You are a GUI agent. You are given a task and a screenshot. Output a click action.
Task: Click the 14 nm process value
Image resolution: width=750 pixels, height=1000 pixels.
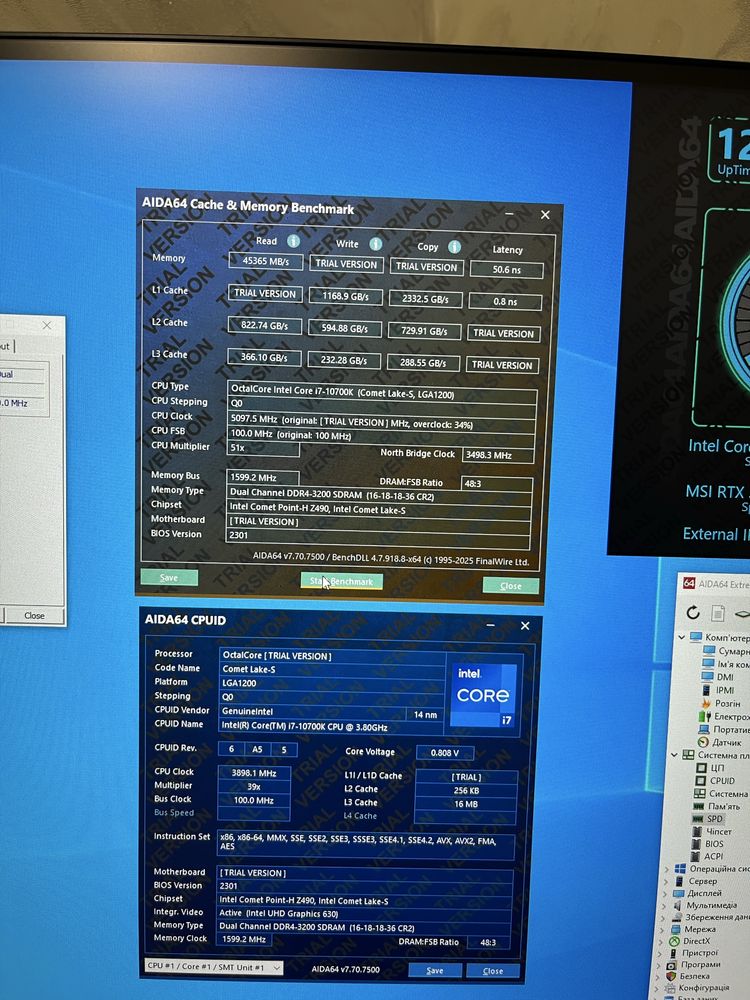pyautogui.click(x=425, y=714)
